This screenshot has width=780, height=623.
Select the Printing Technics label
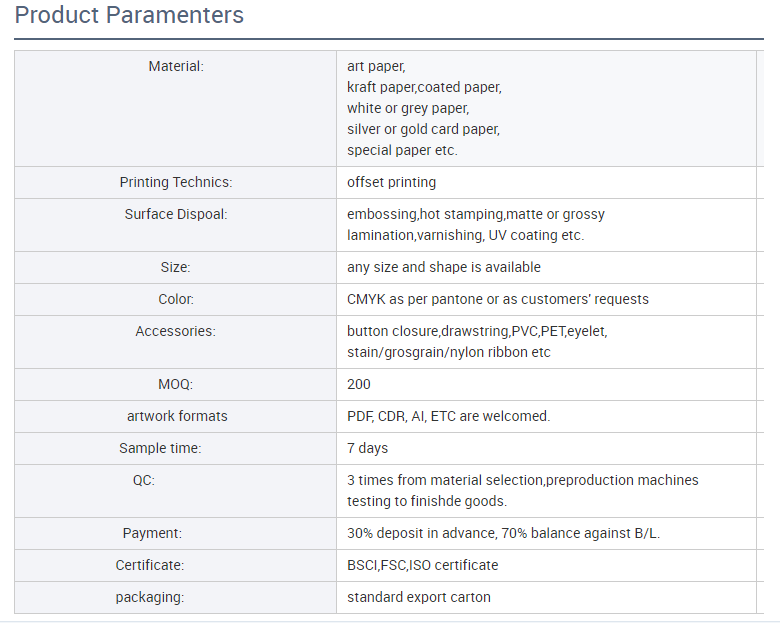pos(176,182)
